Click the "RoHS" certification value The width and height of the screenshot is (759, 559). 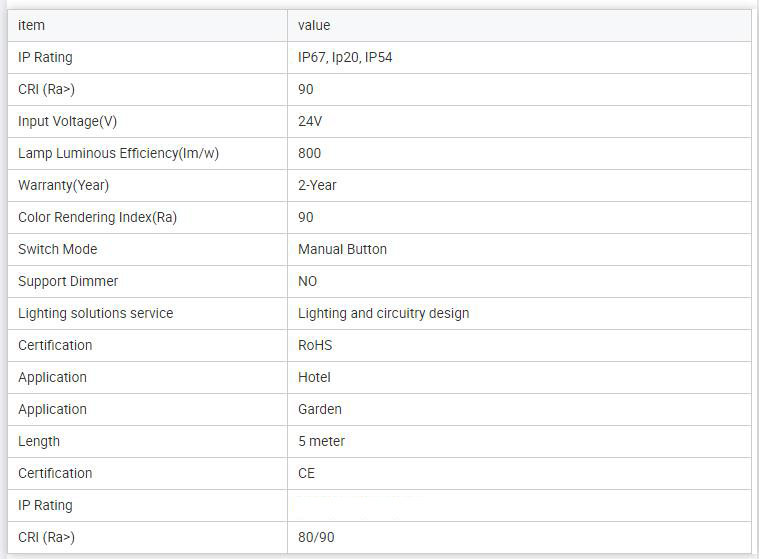pyautogui.click(x=315, y=345)
